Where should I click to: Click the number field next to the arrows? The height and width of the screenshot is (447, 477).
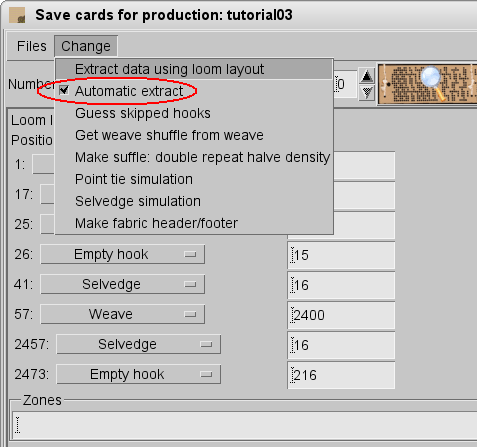(345, 84)
